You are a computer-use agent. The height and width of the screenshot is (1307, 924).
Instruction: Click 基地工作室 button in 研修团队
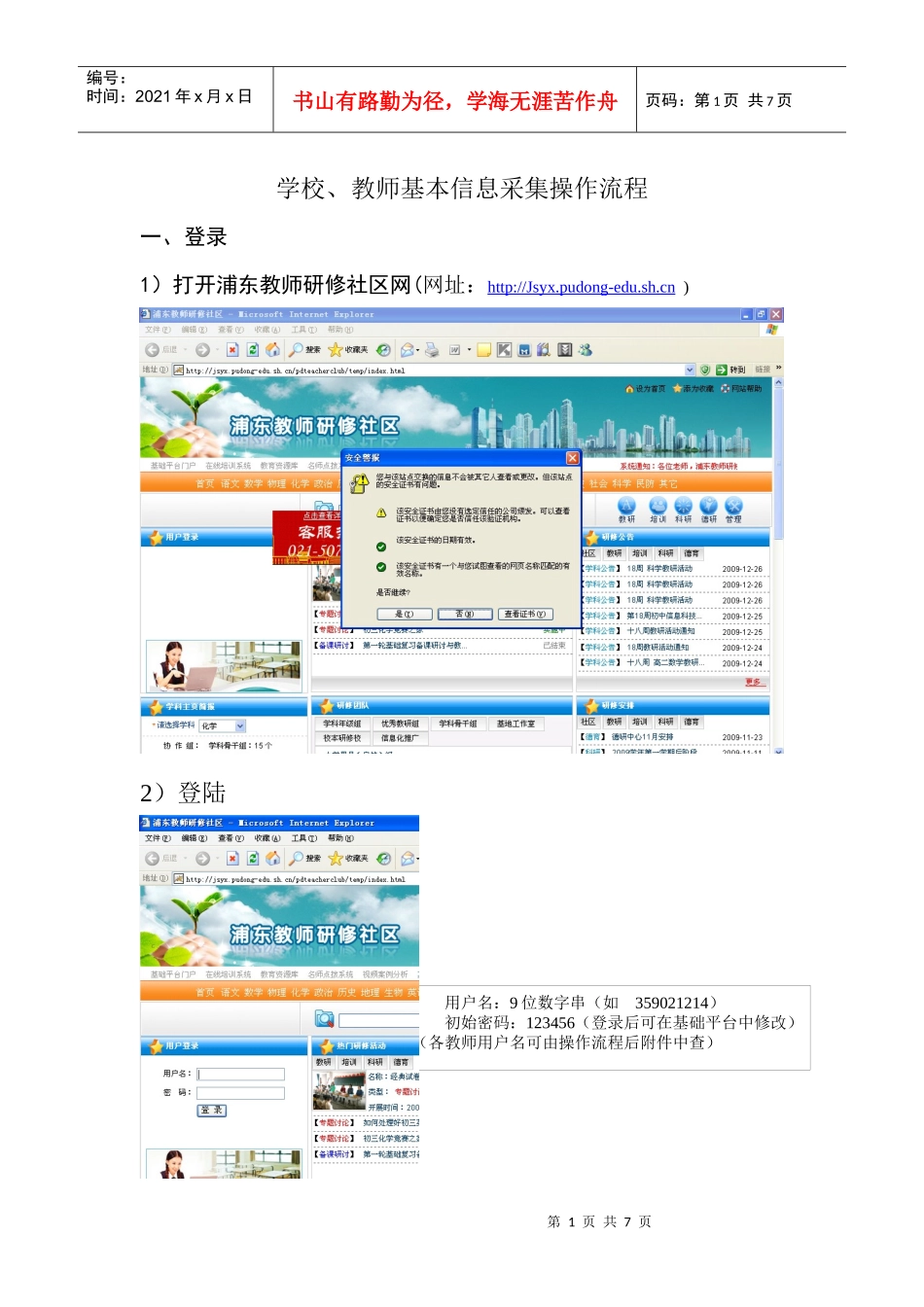515,724
